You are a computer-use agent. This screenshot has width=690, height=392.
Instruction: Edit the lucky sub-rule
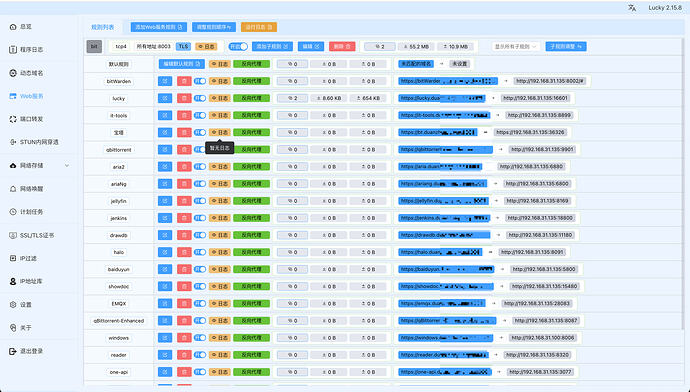tap(165, 99)
